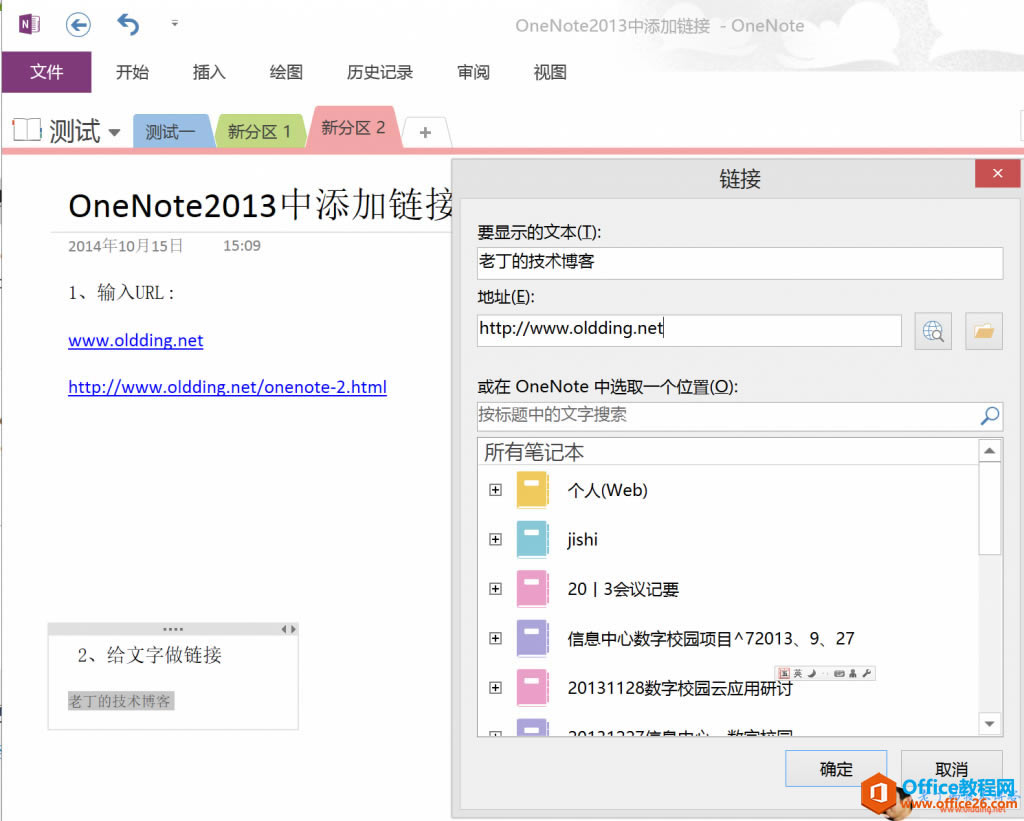
Task: Switch to the 开始 ribbon tab
Action: (132, 72)
